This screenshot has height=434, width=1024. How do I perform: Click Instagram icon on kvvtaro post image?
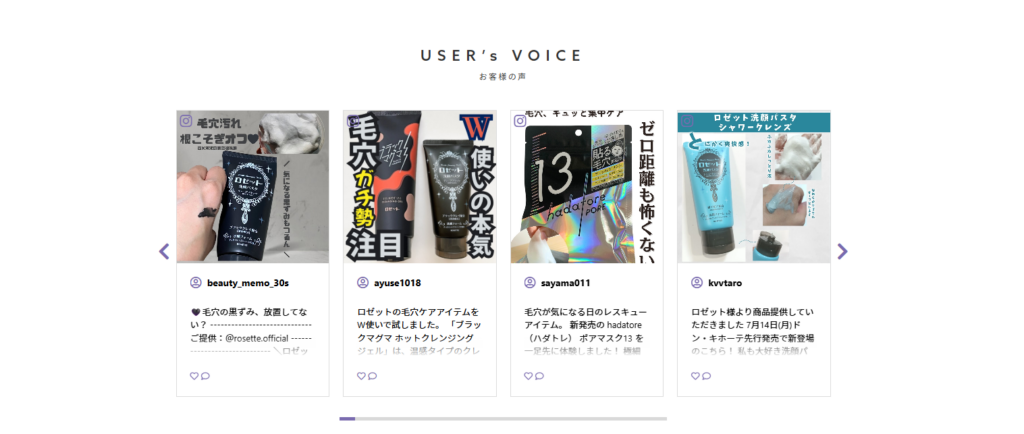click(687, 121)
